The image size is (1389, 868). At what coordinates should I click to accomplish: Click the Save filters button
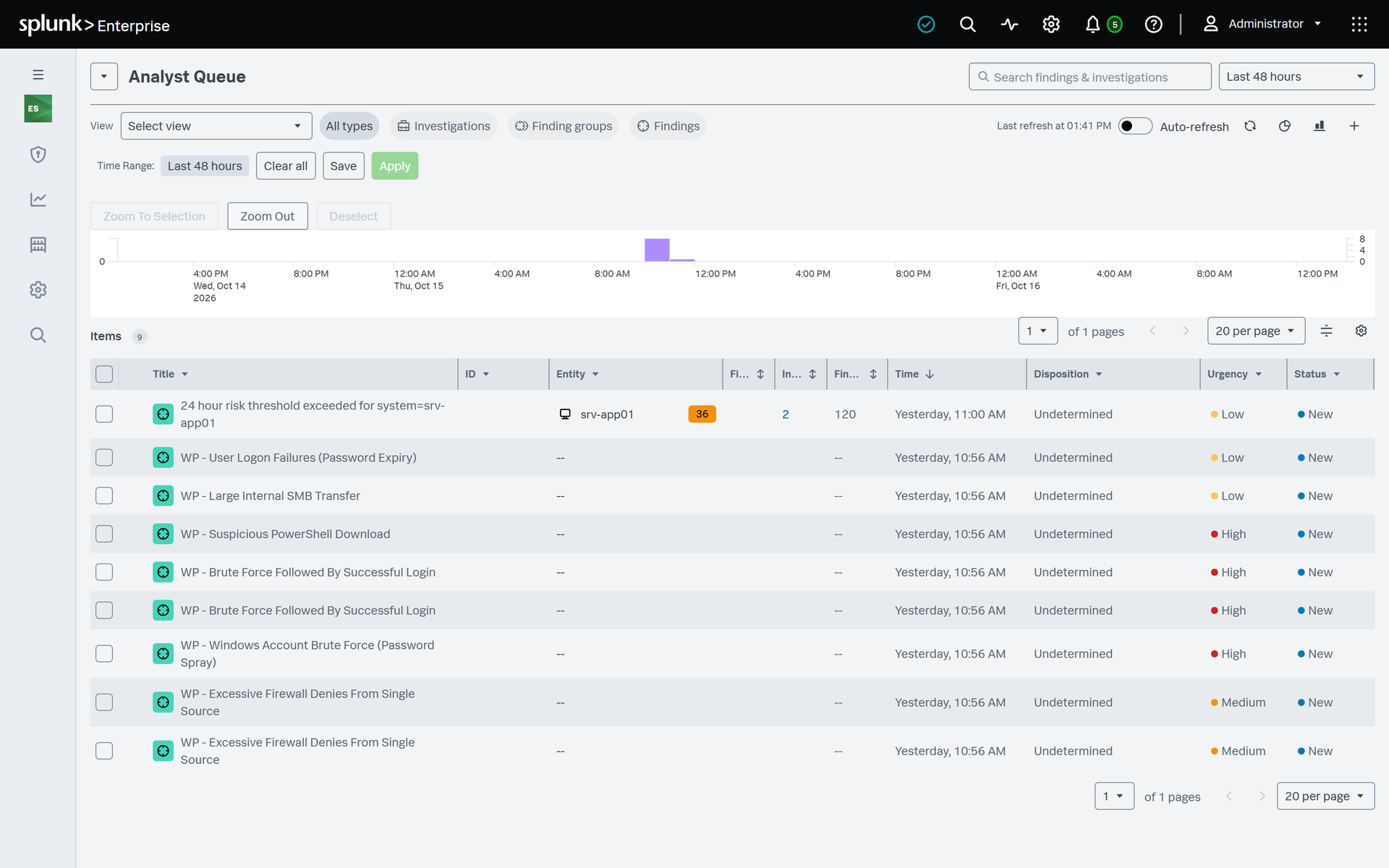click(344, 166)
